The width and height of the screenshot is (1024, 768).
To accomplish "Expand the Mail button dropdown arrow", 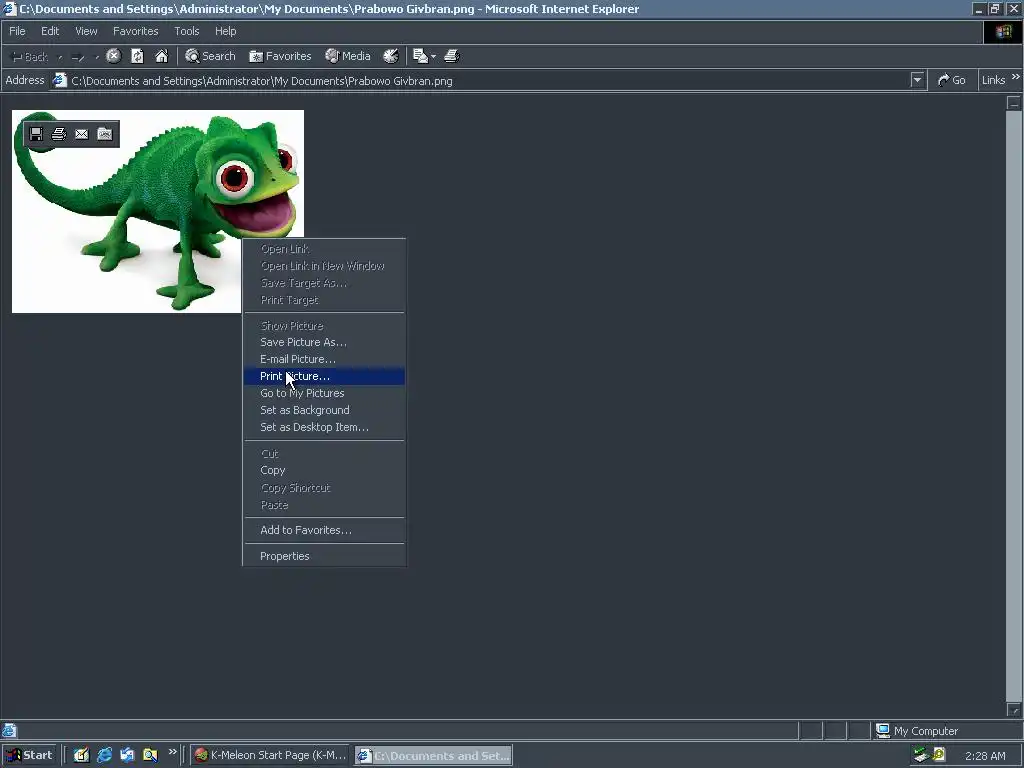I will 434,57.
